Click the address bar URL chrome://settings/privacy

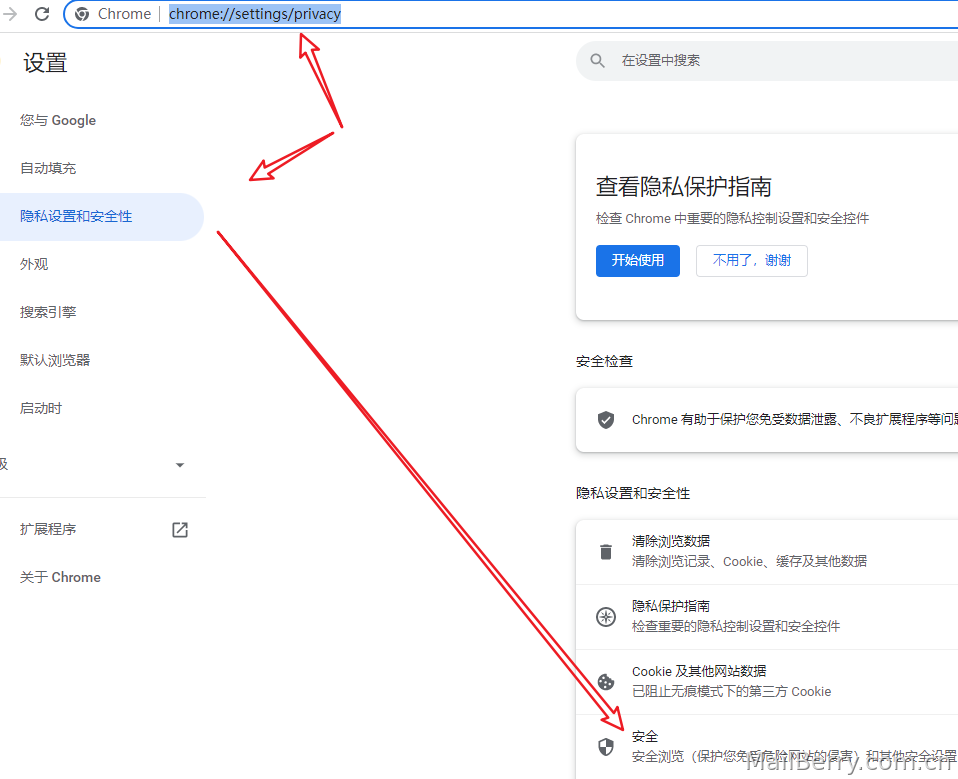(255, 14)
